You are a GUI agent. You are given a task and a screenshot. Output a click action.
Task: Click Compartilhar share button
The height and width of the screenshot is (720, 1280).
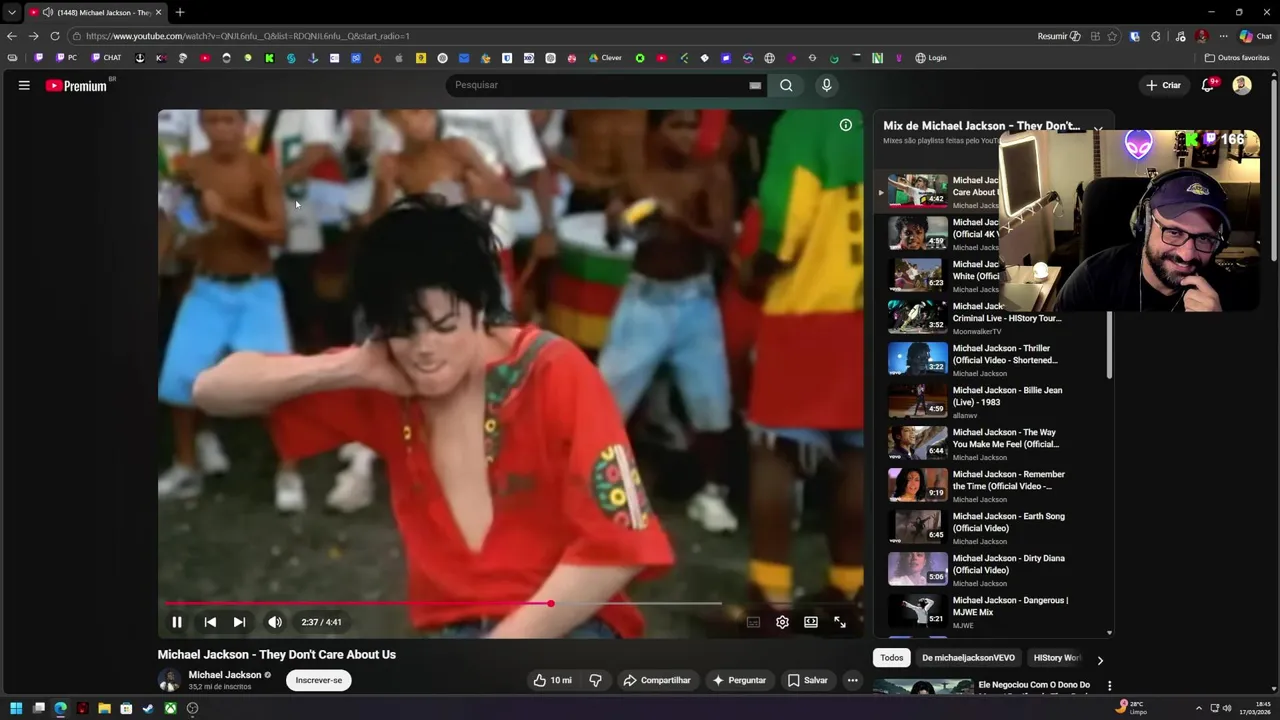(x=657, y=680)
